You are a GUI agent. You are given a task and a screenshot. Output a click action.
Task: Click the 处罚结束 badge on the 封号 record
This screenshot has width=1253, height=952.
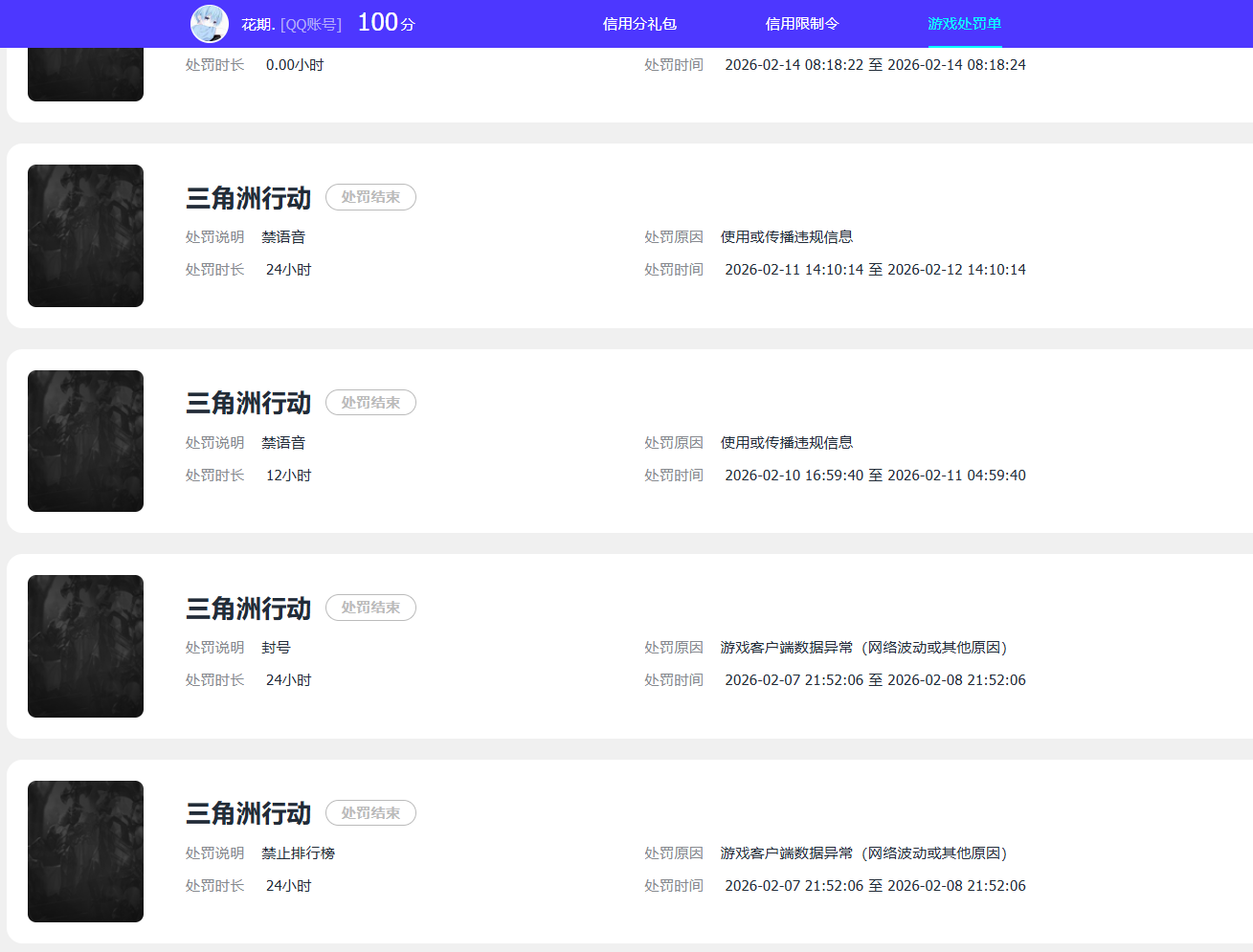click(370, 608)
